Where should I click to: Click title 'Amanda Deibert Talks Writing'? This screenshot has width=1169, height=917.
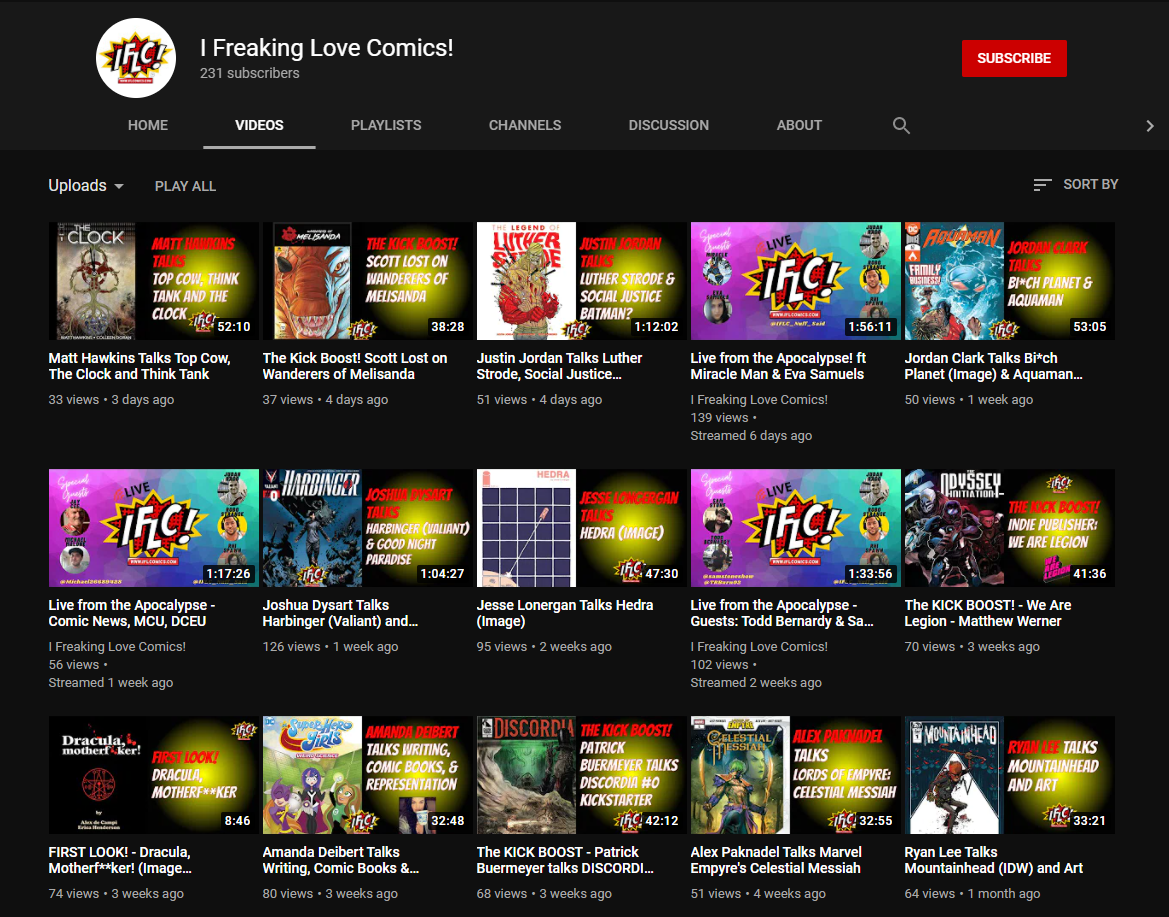341,860
